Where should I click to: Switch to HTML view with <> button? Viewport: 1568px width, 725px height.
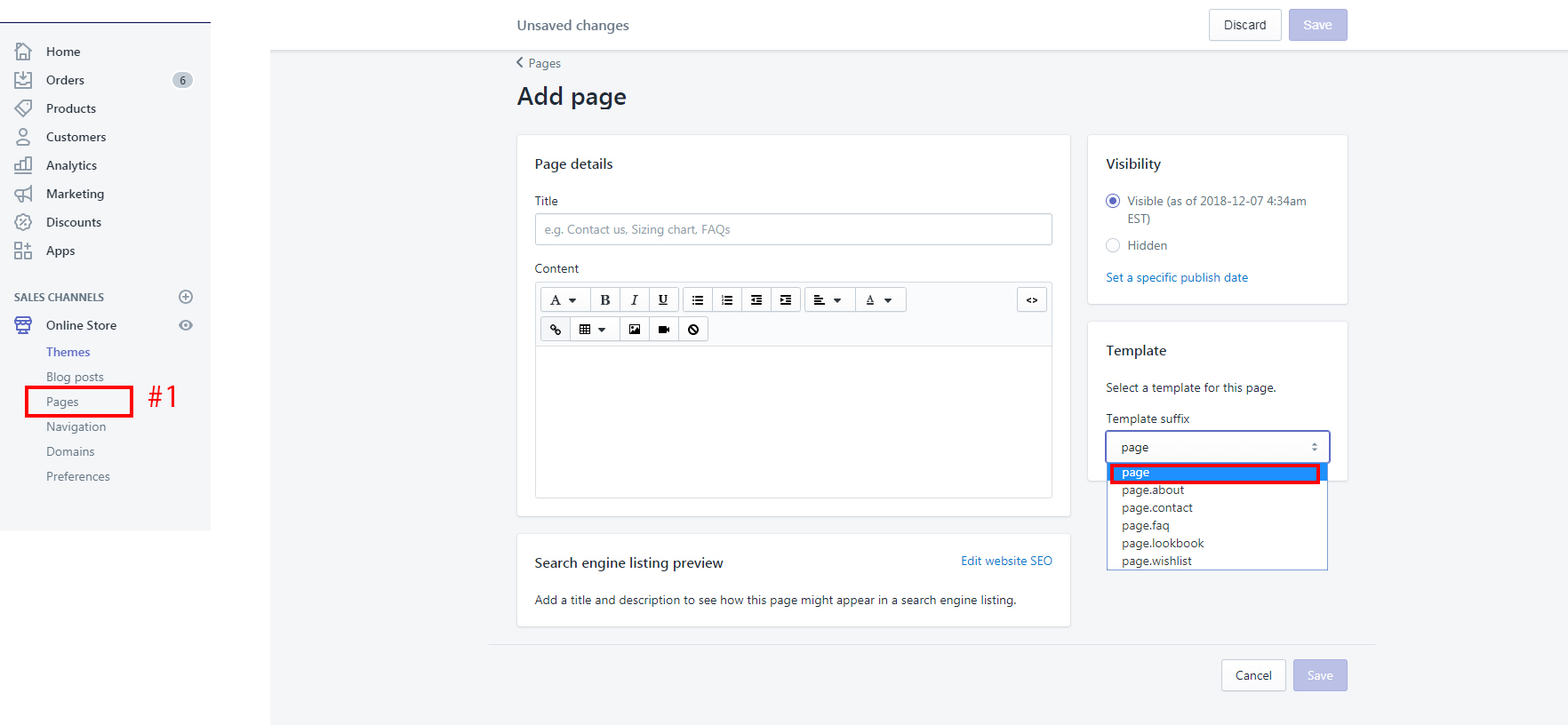pos(1031,300)
